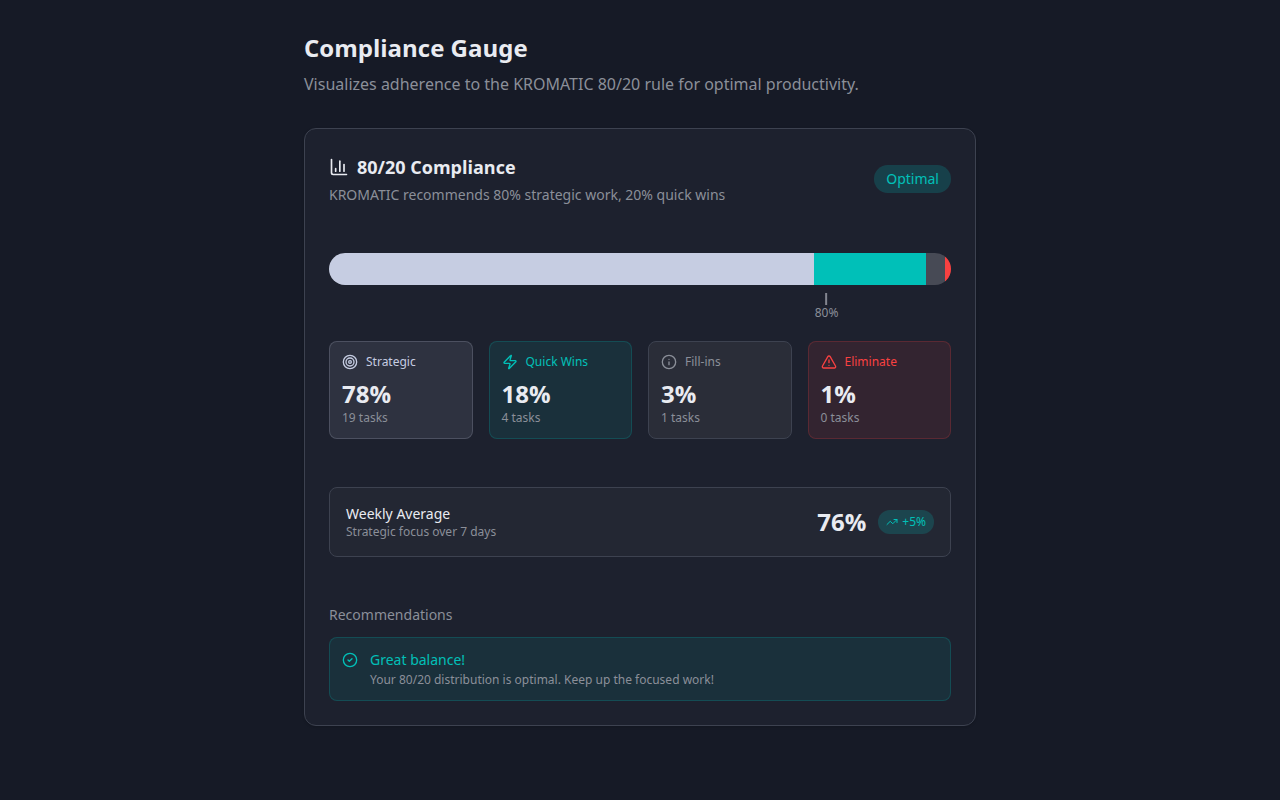
Task: Toggle the Eliminate category card
Action: click(879, 390)
